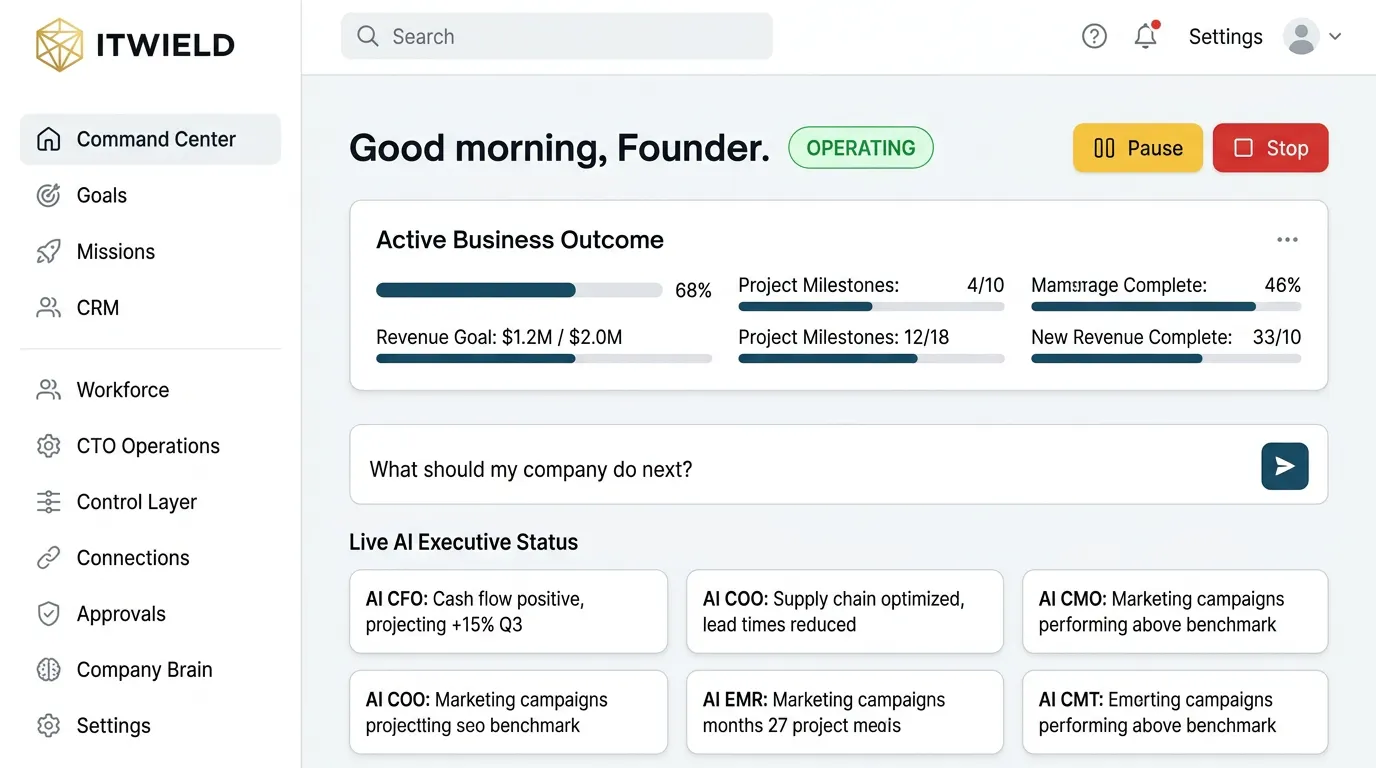Open Command Center home icon
1376x768 pixels.
tap(48, 139)
